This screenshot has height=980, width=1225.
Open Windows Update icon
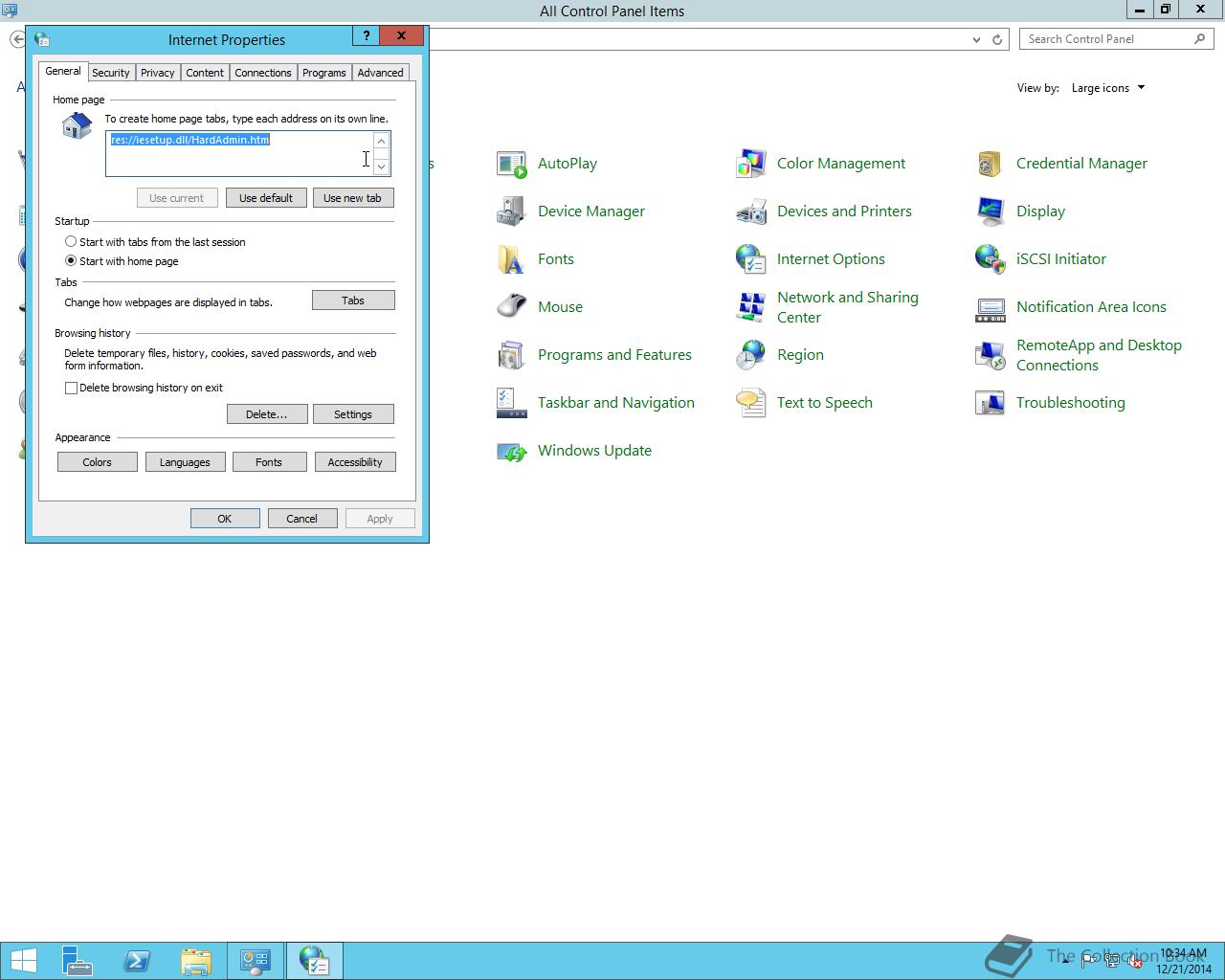click(x=512, y=451)
